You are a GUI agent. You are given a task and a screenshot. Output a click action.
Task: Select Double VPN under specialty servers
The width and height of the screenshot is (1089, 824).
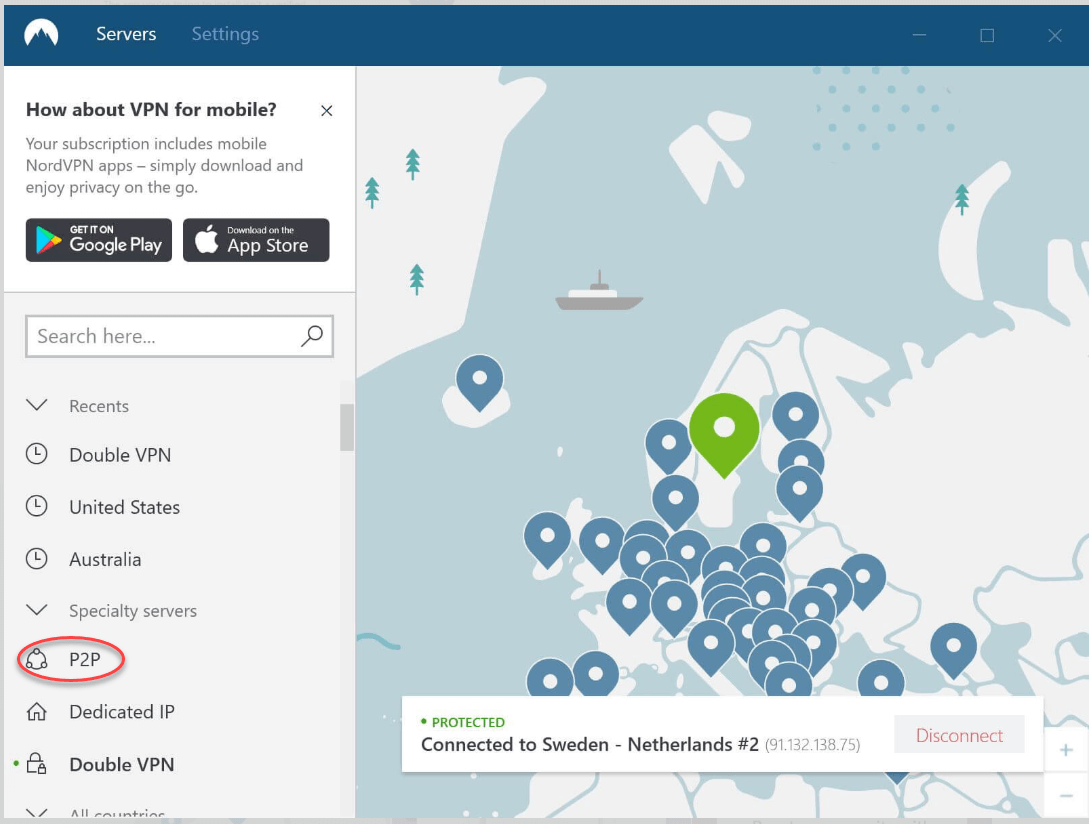[122, 764]
